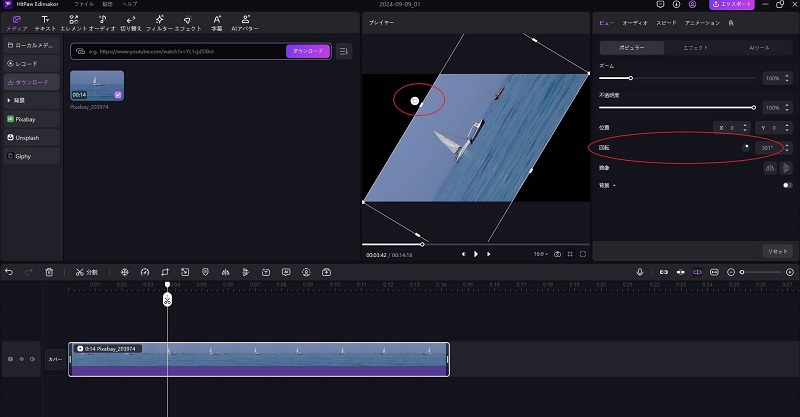The image size is (800, 417).
Task: Open the 設定 settings menu
Action: (x=107, y=4)
